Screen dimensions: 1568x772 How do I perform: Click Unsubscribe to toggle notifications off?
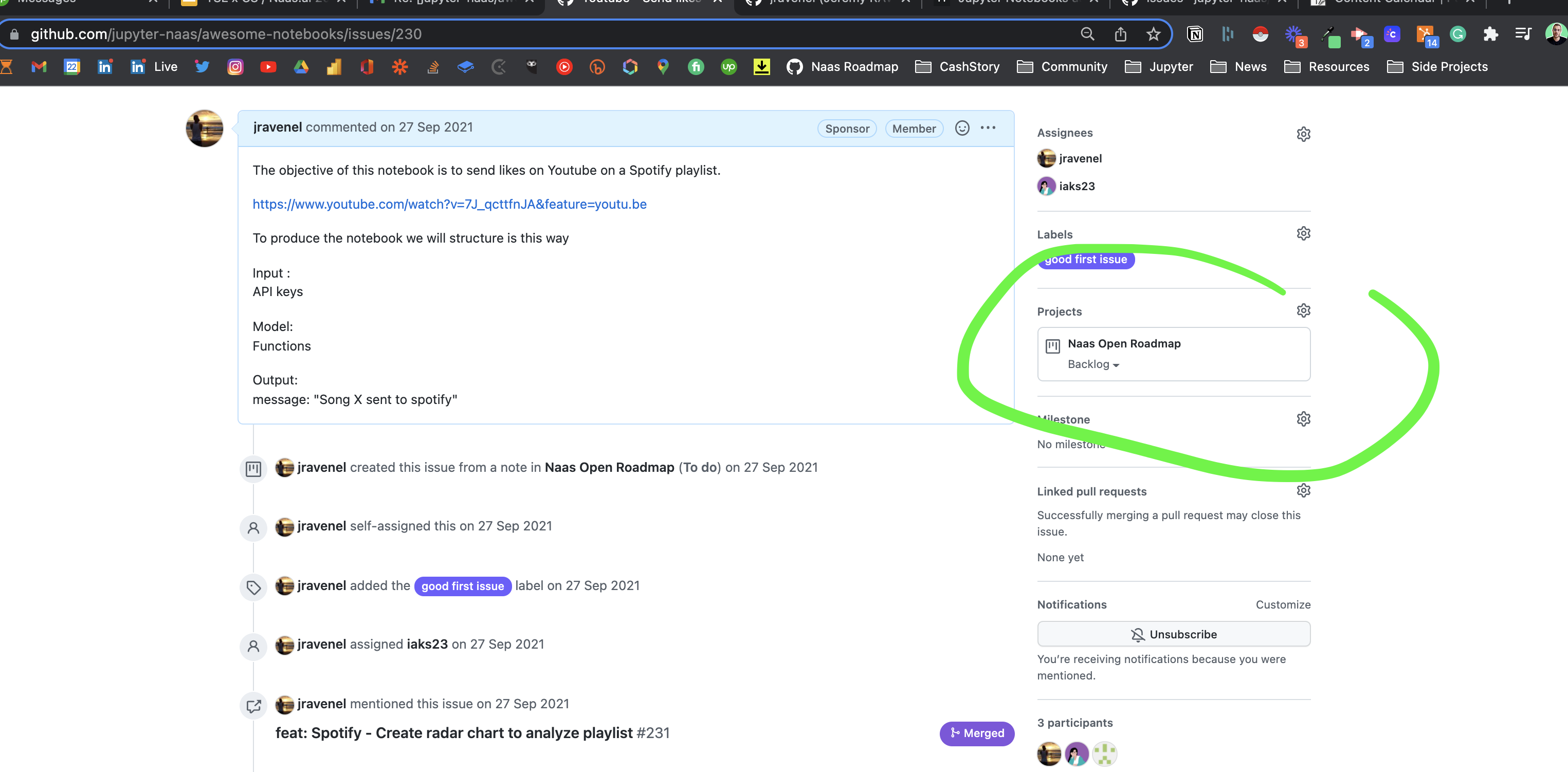coord(1174,634)
